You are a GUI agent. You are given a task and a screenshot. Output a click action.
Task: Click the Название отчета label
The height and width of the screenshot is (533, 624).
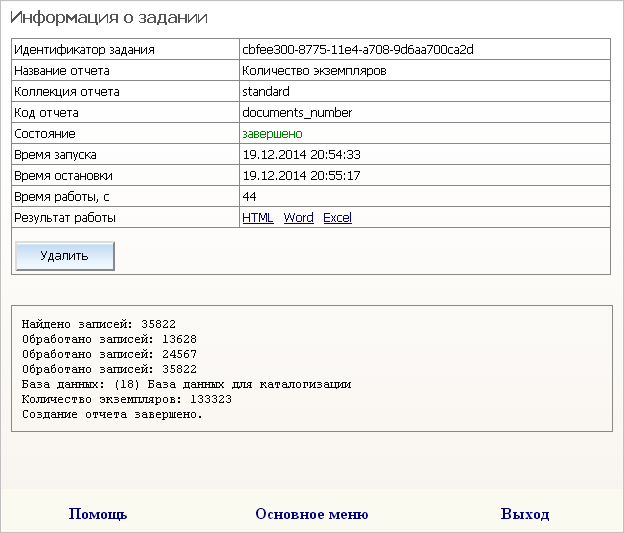(62, 71)
